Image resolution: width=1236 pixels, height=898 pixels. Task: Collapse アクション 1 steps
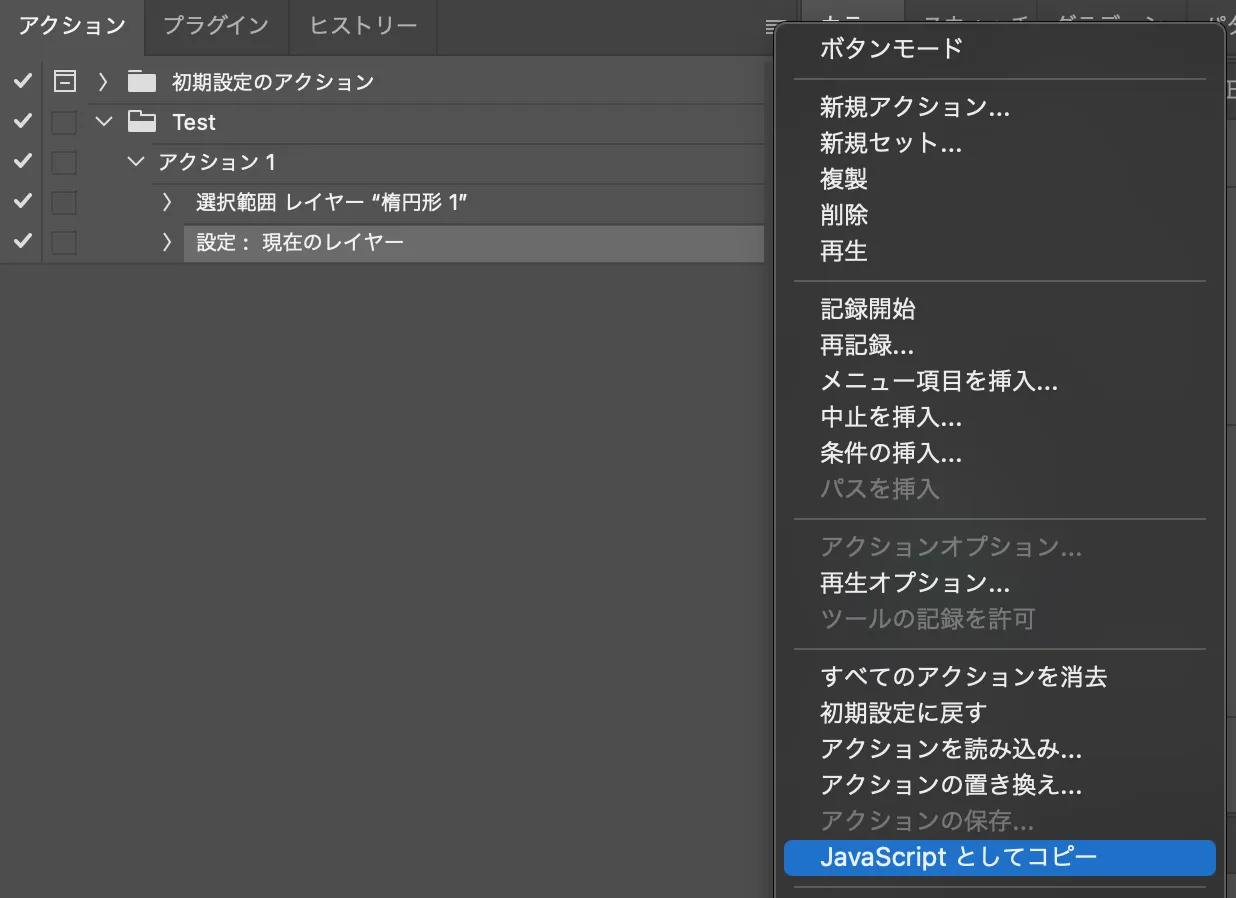pos(137,162)
